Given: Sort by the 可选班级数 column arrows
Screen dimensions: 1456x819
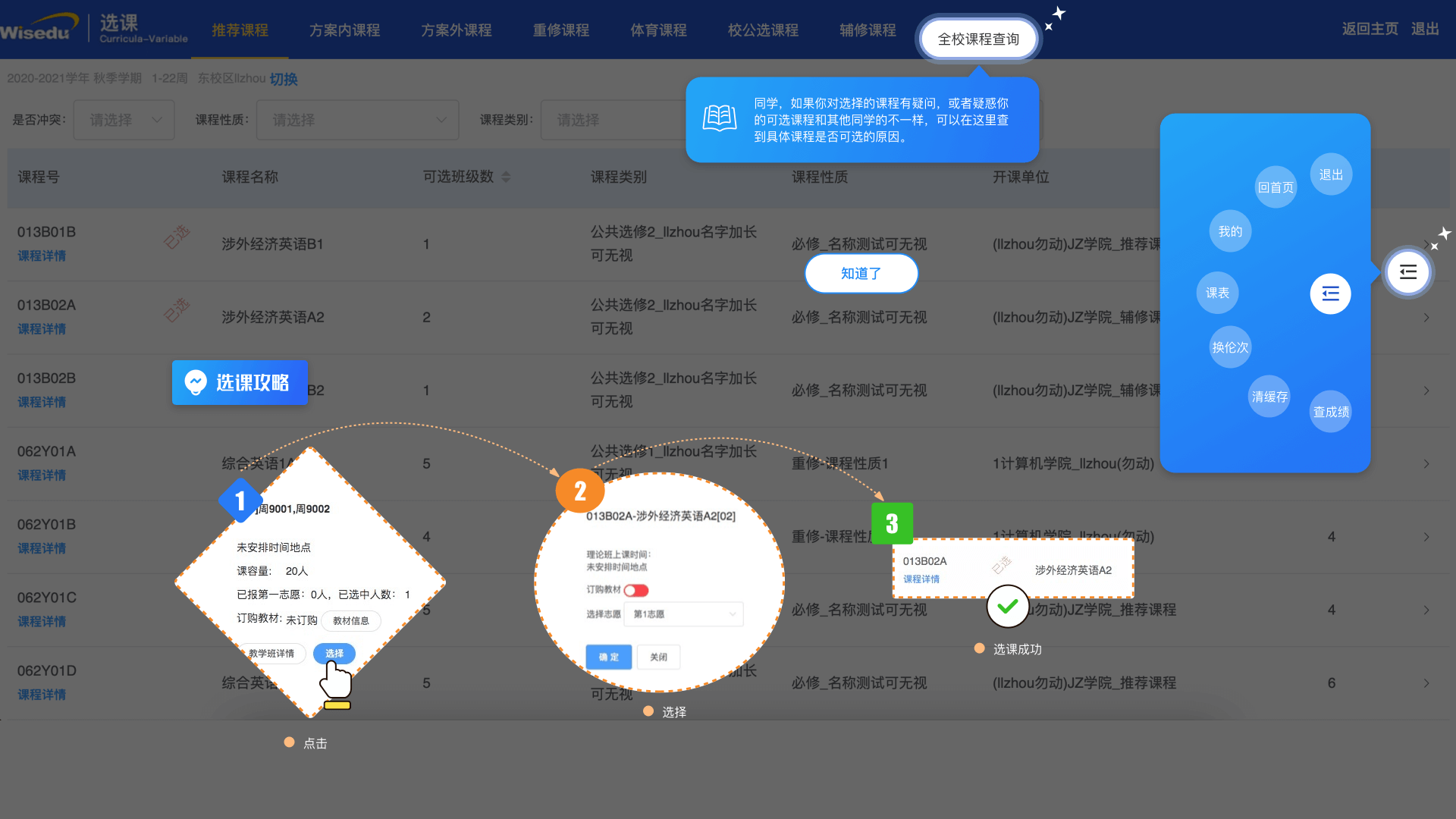Looking at the screenshot, I should [x=506, y=177].
